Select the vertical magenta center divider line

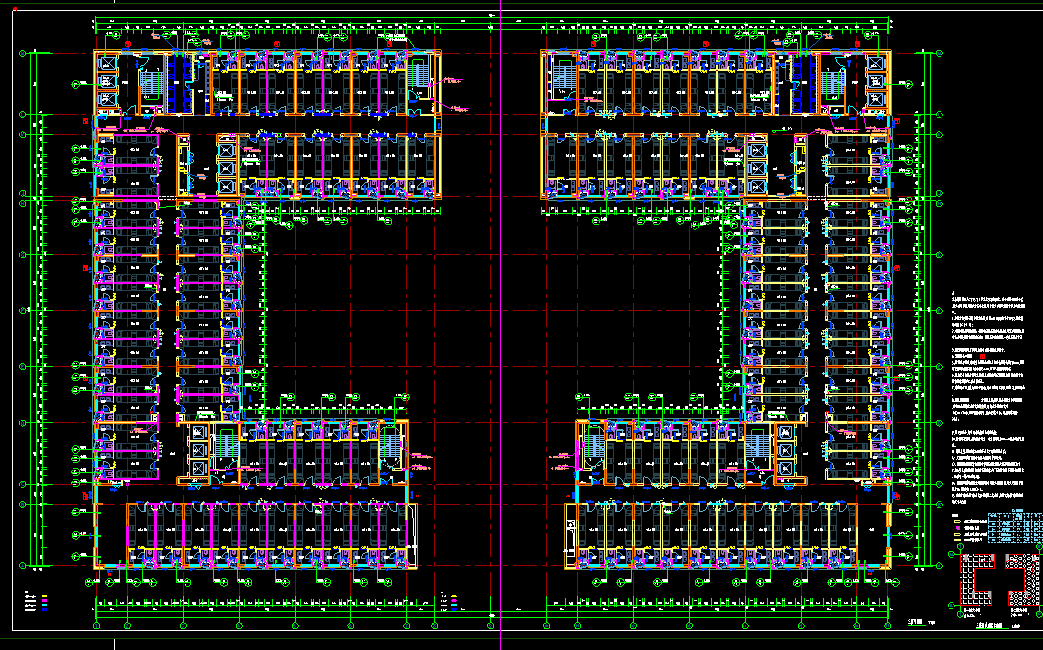tap(499, 300)
